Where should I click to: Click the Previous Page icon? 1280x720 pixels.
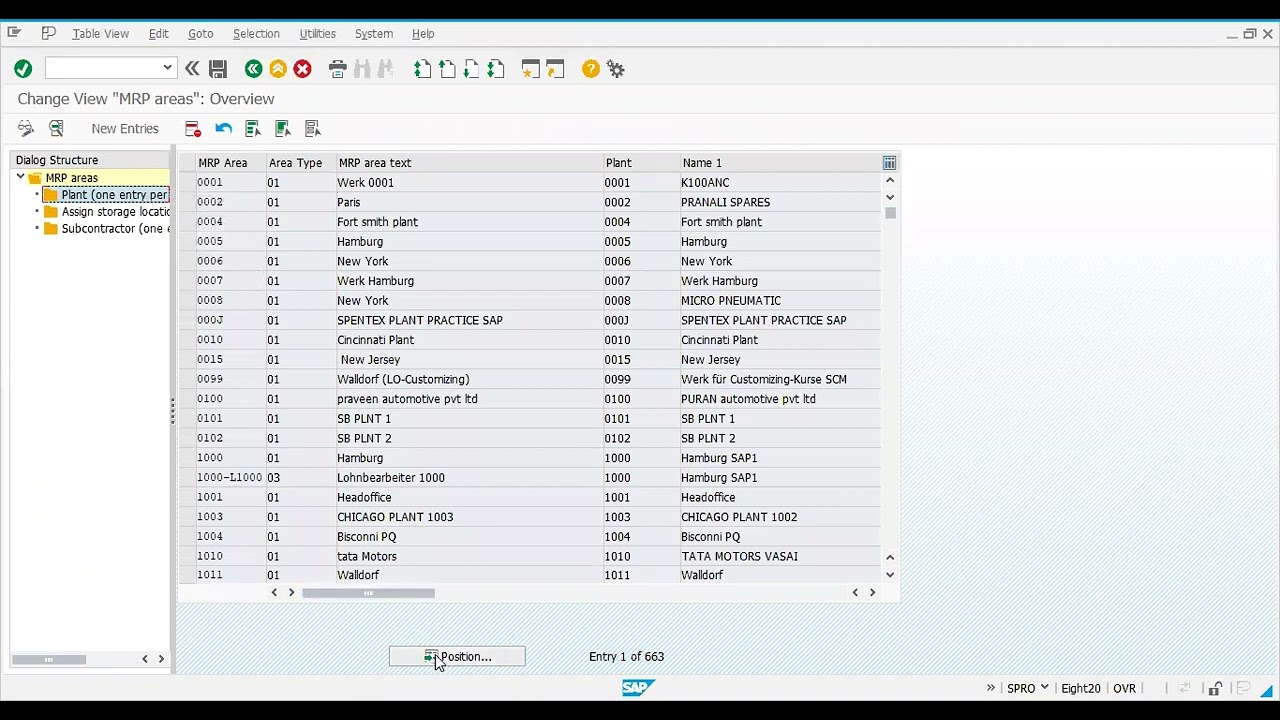(x=447, y=69)
